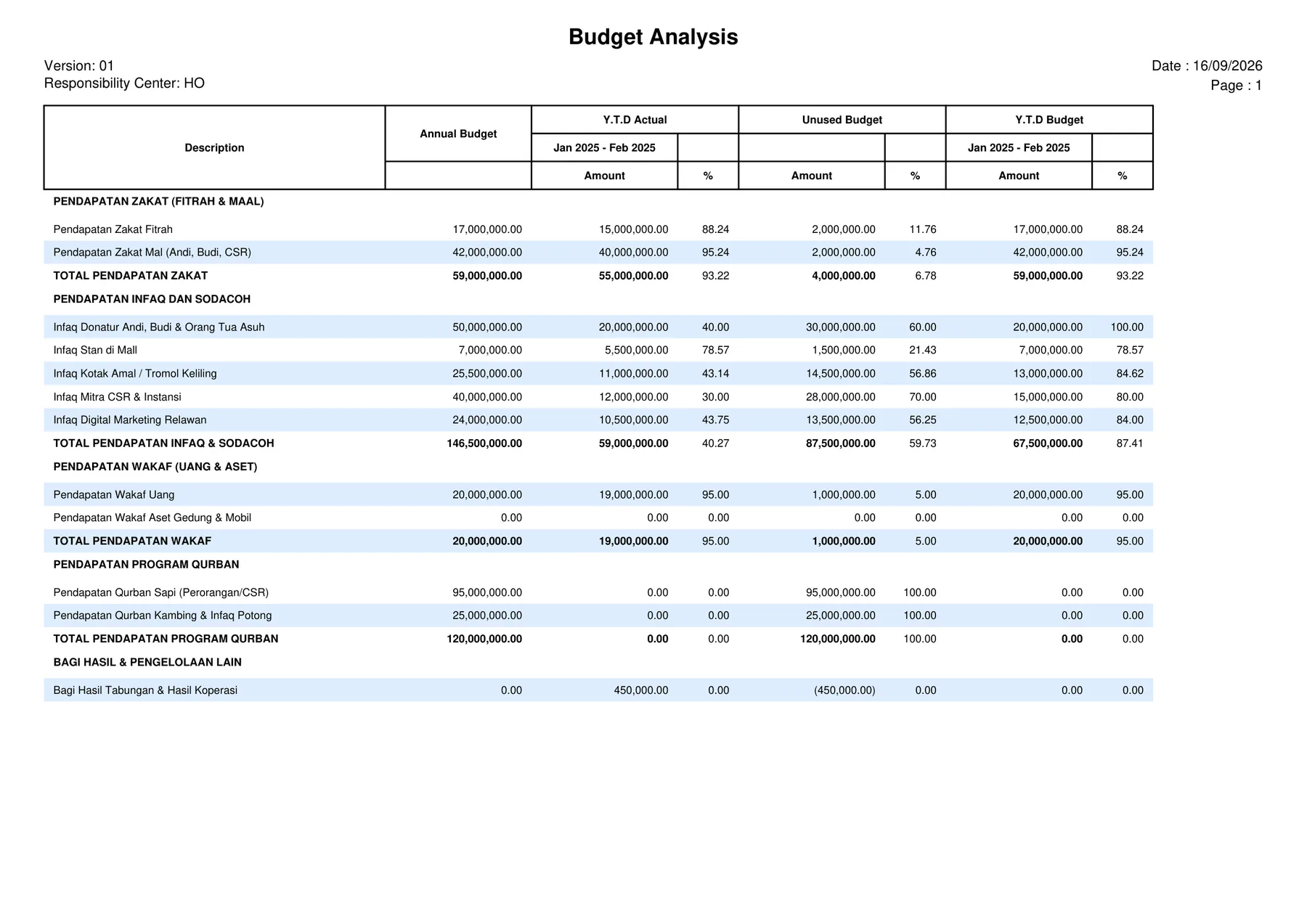Click the 450,000.00 actual amount
This screenshot has height=924, width=1307.
(640, 690)
